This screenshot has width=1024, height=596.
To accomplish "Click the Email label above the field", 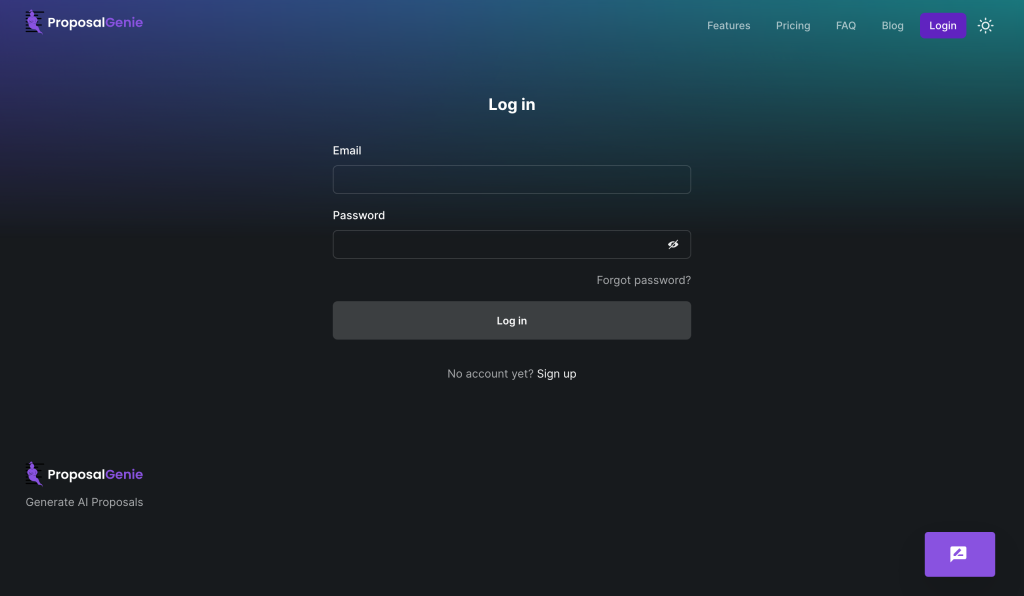I will (x=347, y=151).
